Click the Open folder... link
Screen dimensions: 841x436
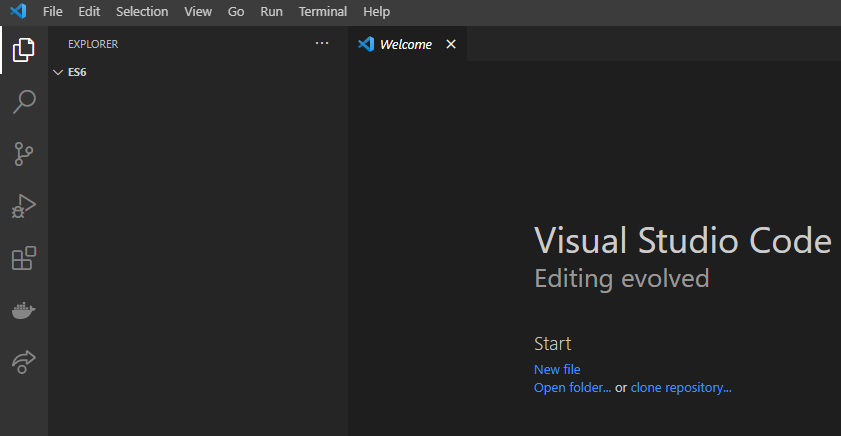coord(572,388)
